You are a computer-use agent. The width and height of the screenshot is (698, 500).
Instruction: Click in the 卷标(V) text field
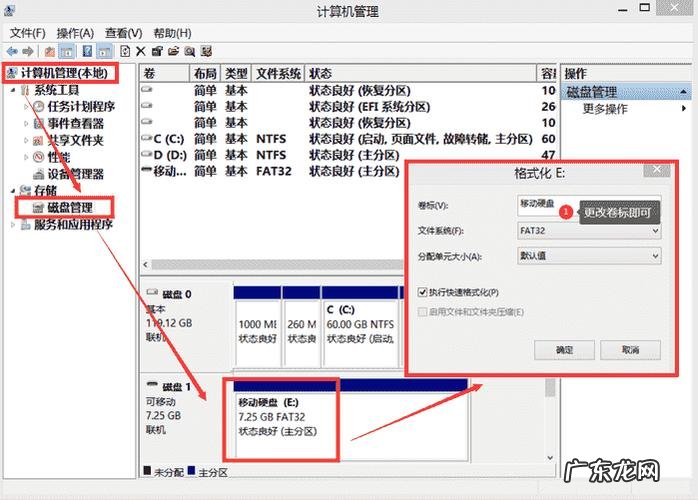click(x=589, y=205)
